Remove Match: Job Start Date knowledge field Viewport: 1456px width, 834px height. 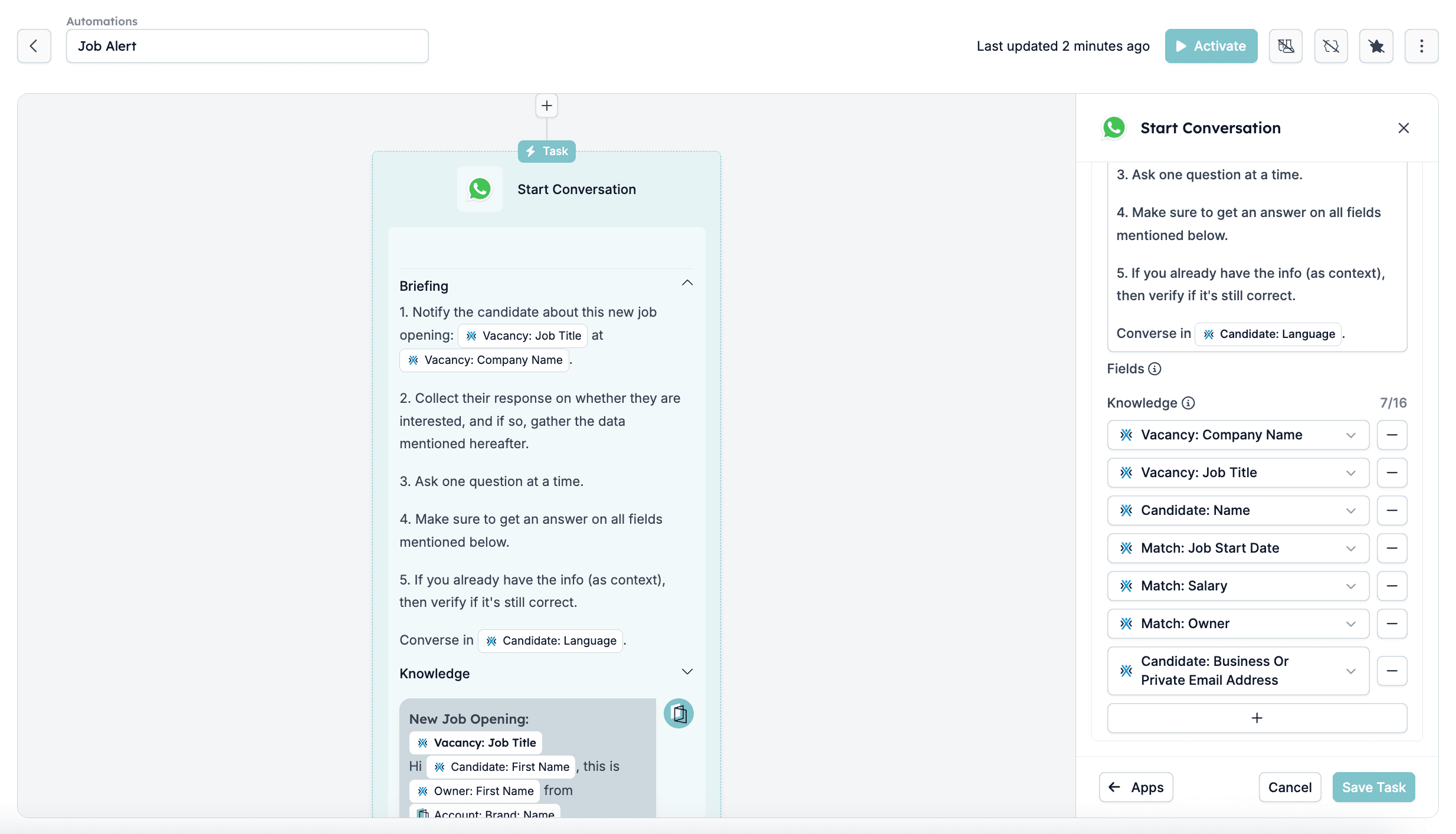point(1392,548)
